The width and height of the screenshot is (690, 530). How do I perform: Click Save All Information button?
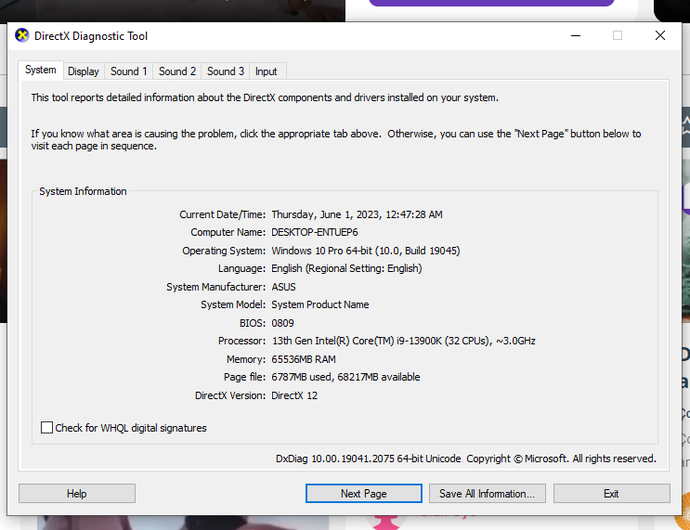coord(487,493)
